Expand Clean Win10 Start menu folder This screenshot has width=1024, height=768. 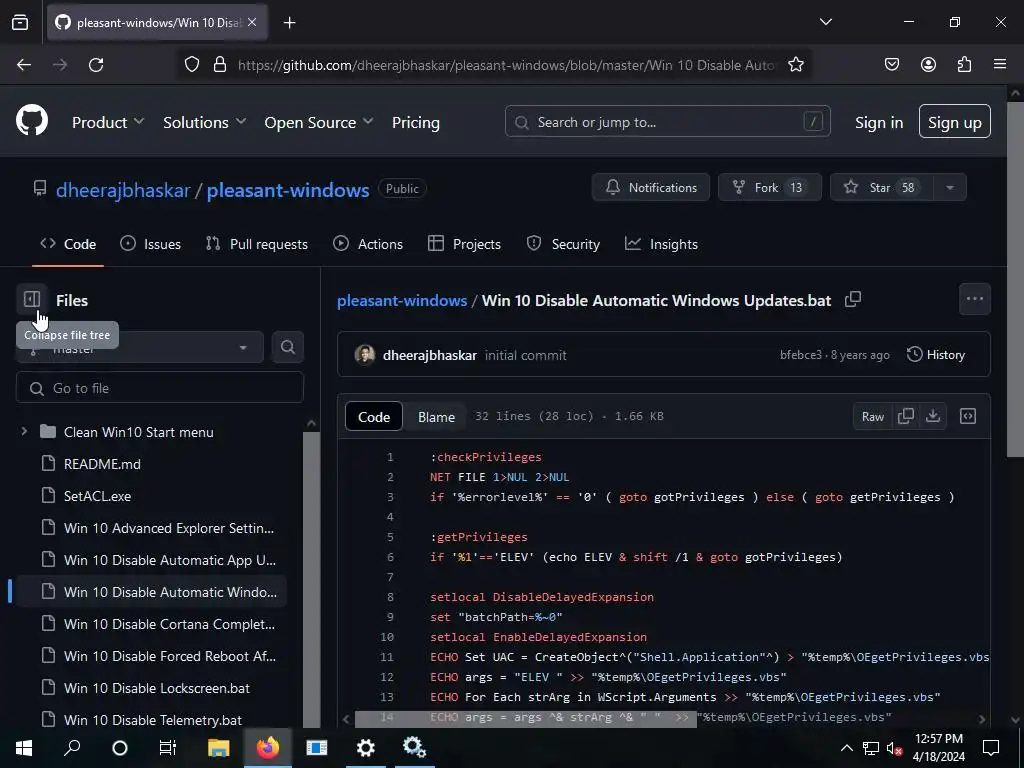pyautogui.click(x=24, y=432)
